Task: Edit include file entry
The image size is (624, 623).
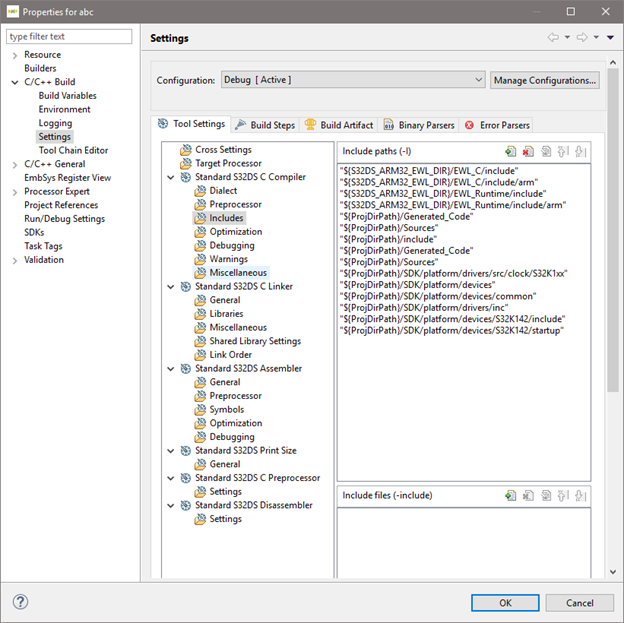Action: (546, 496)
